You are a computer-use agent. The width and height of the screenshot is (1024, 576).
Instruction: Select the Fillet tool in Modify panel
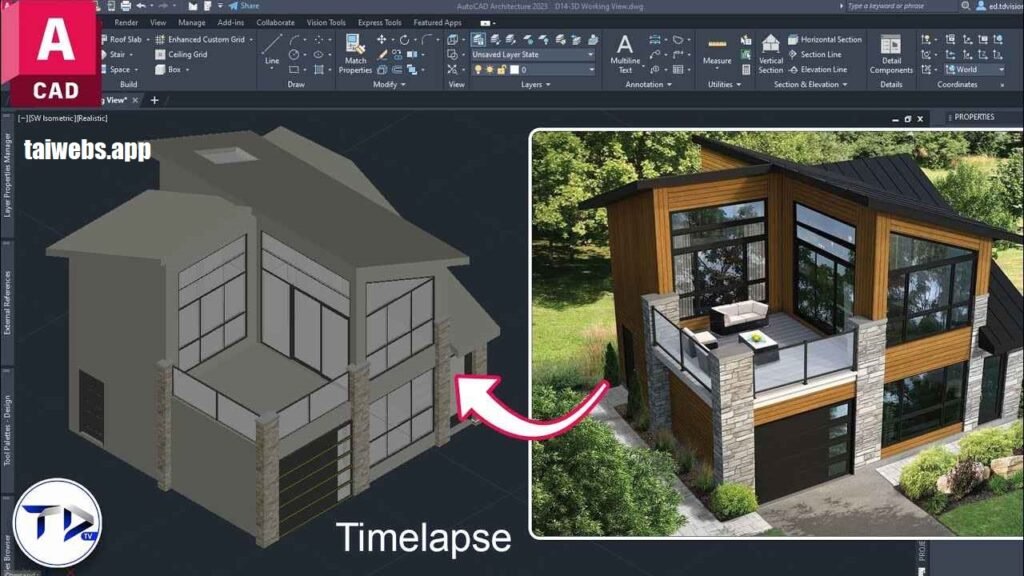(427, 40)
